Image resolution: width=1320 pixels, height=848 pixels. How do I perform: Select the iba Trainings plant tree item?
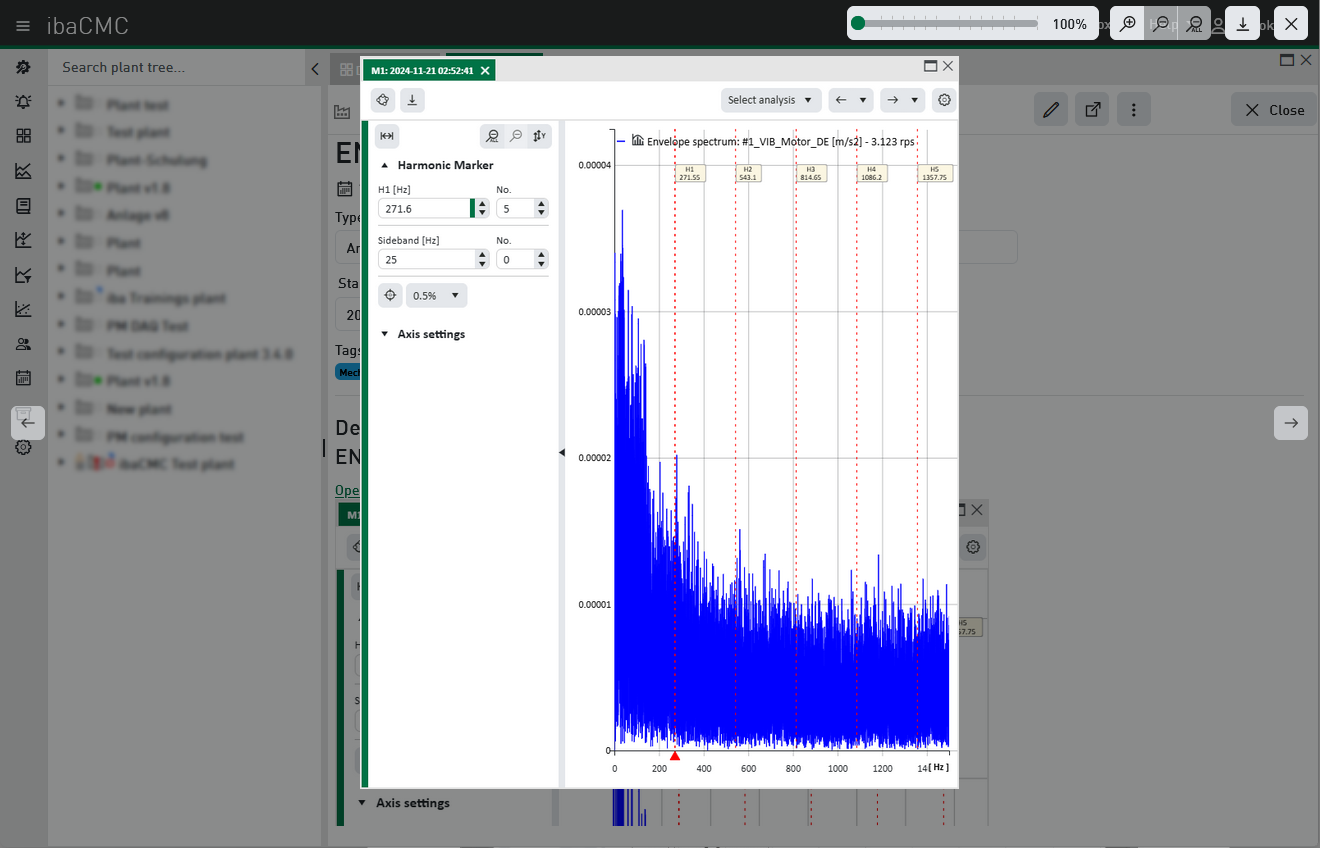166,298
